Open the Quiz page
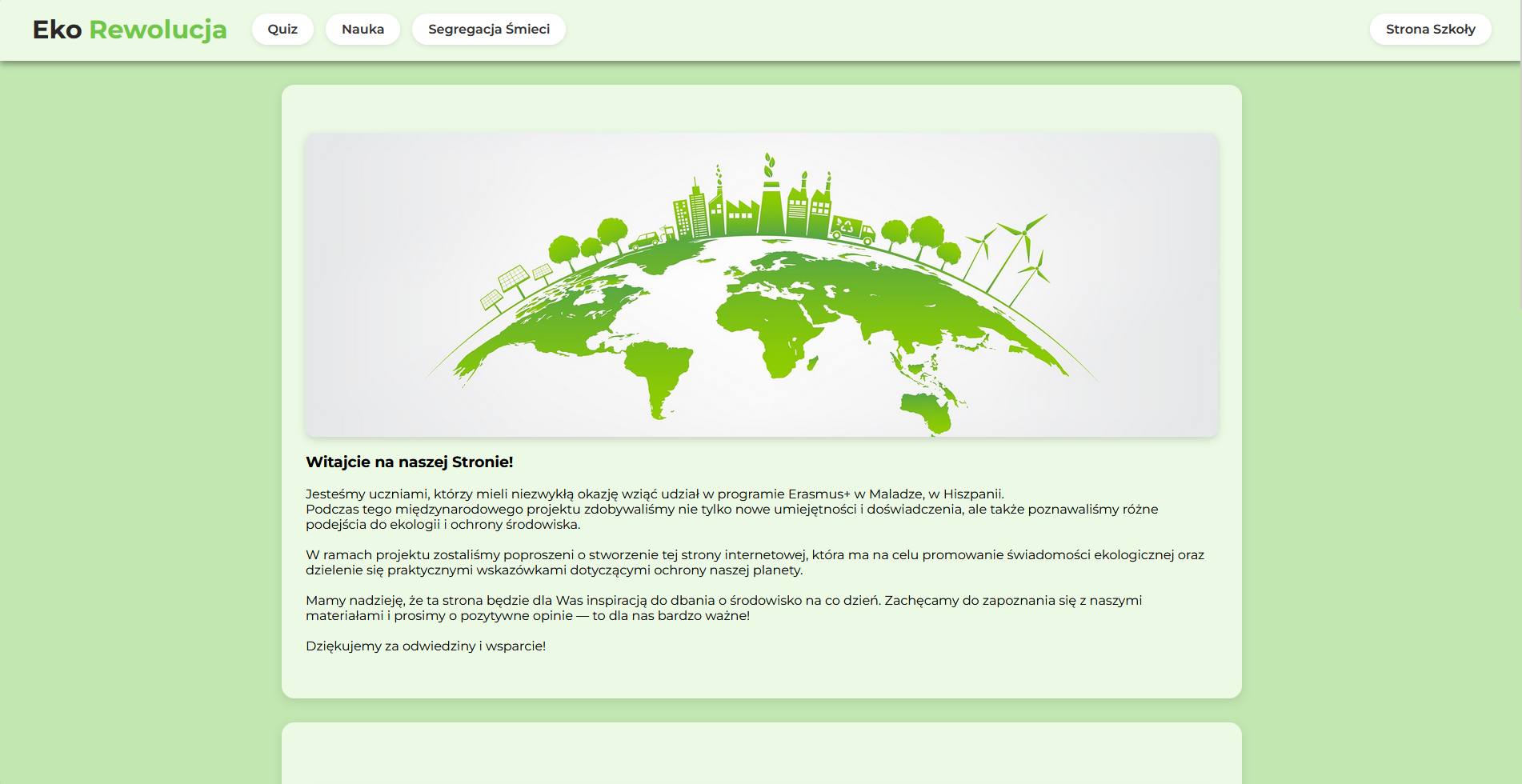Screen dimensions: 1522x784 [x=282, y=30]
